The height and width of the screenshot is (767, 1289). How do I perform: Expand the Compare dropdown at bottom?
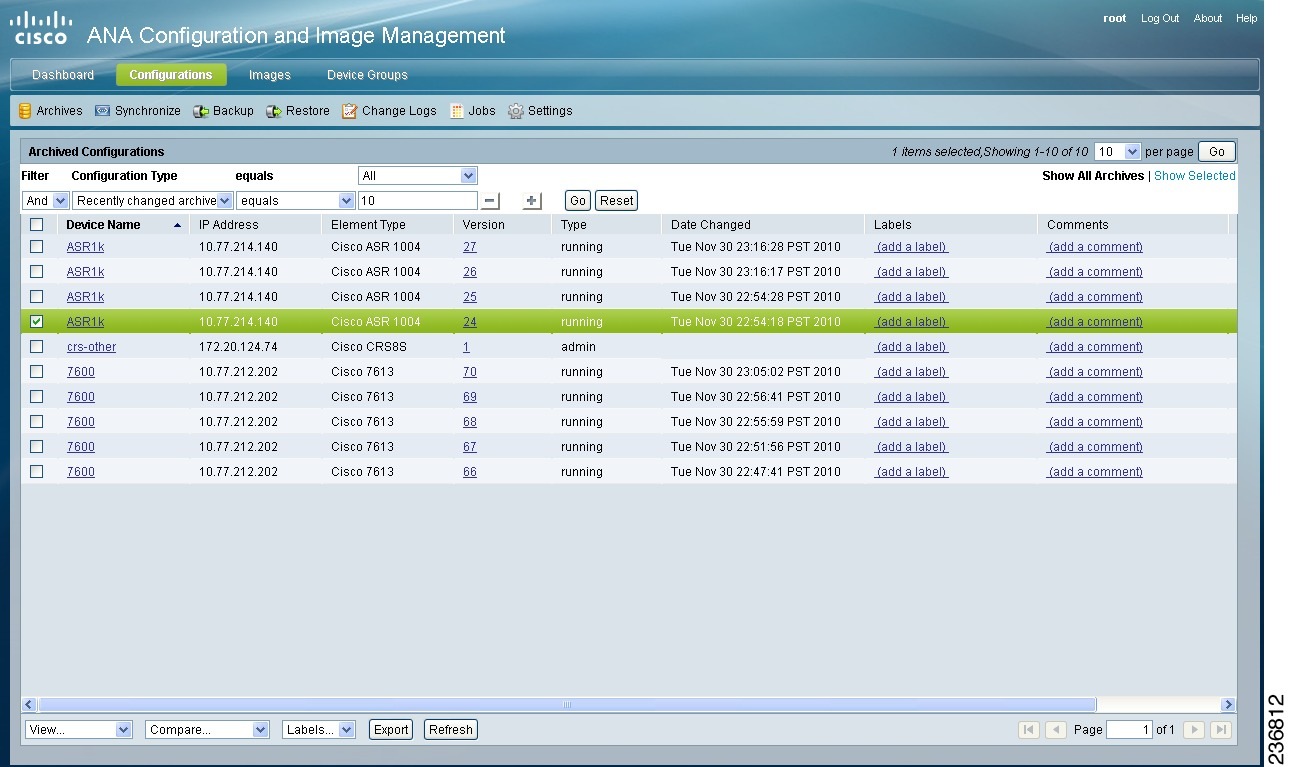pyautogui.click(x=206, y=729)
